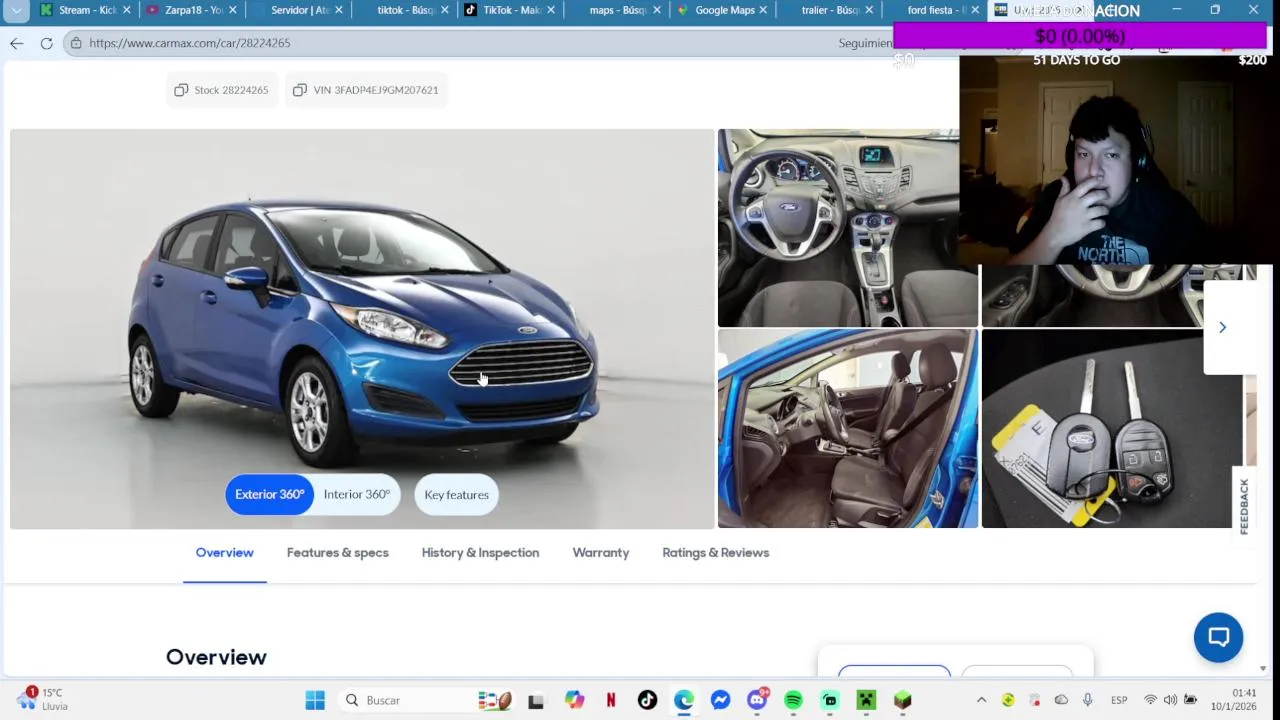Open the vertical FEEDBACK tab

click(1244, 506)
